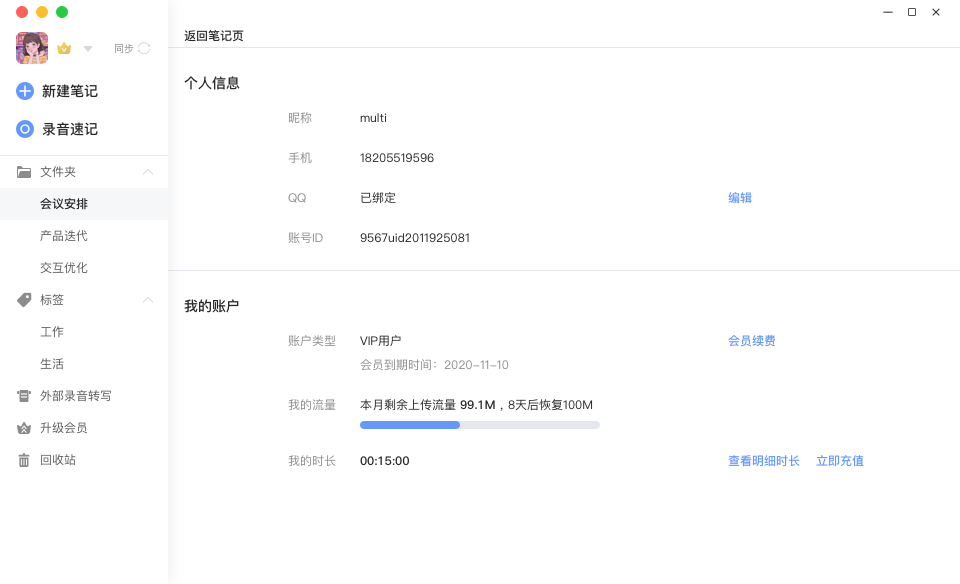This screenshot has height=584, width=960.
Task: Click the 标签 tag icon
Action: [24, 300]
